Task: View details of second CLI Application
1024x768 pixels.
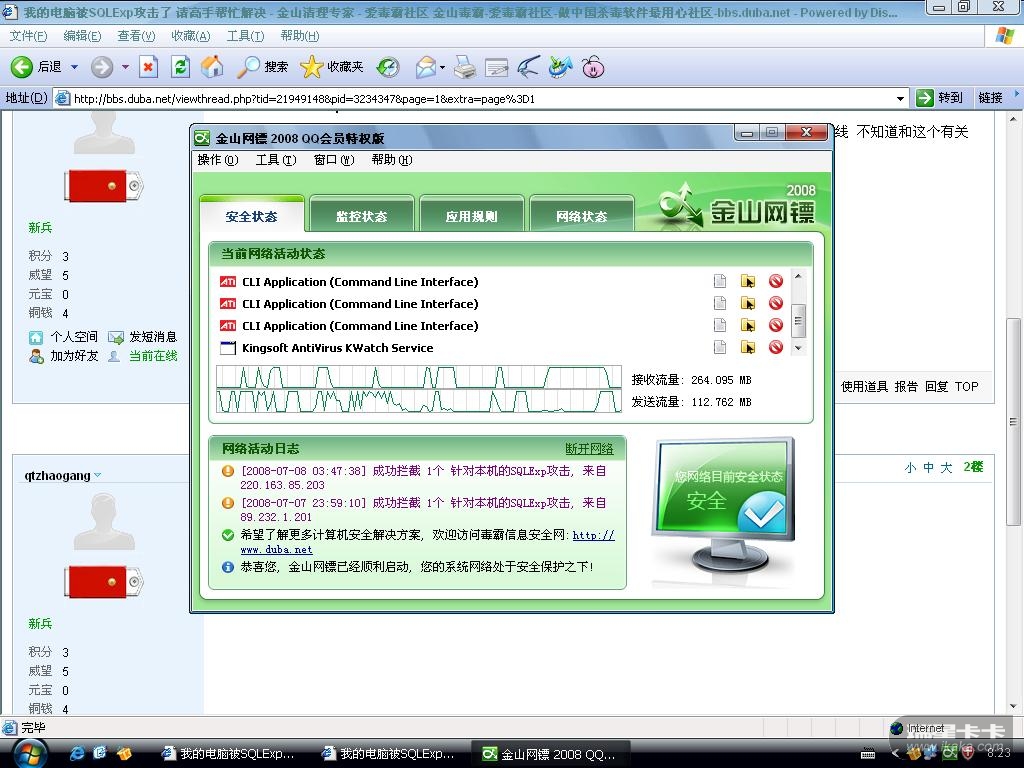Action: [x=720, y=303]
